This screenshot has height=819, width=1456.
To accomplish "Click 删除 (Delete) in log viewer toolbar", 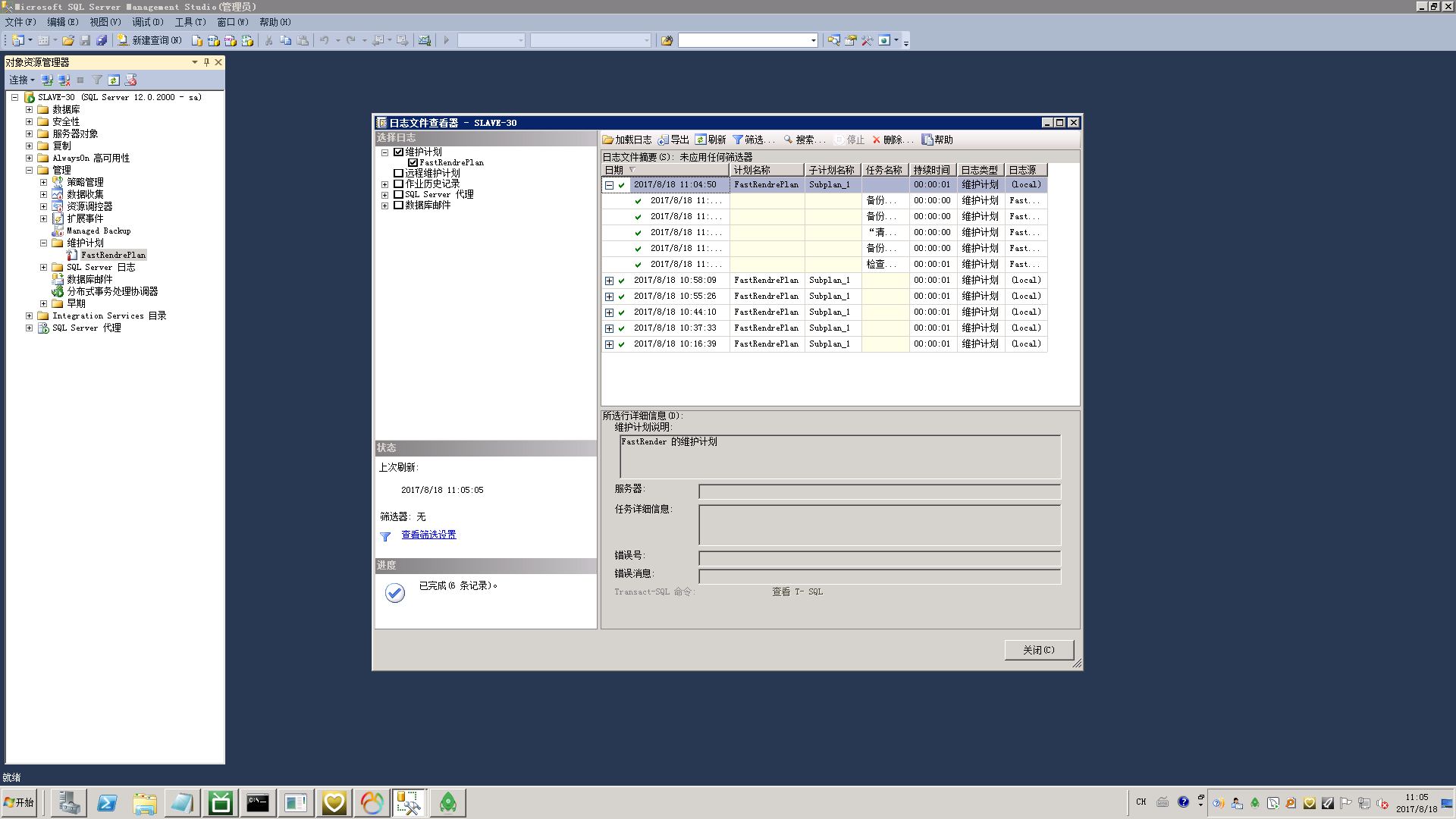I will [x=893, y=140].
